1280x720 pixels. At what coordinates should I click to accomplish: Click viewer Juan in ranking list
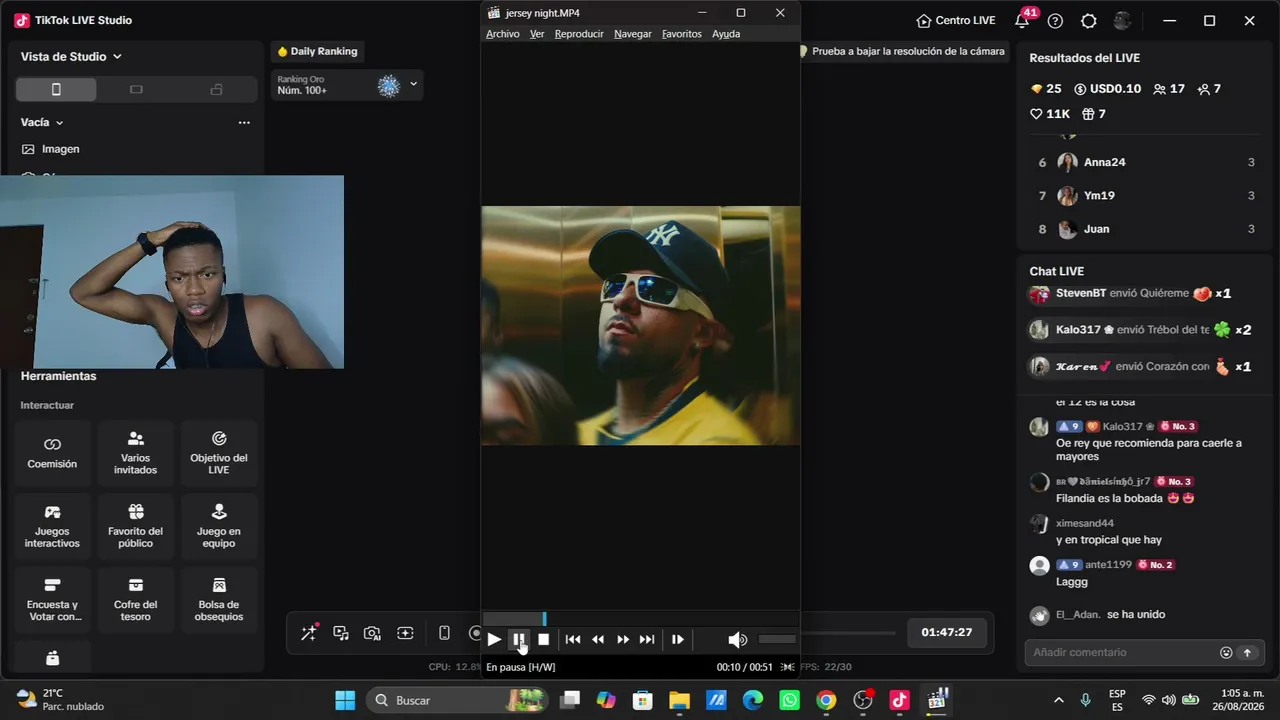click(x=1146, y=229)
